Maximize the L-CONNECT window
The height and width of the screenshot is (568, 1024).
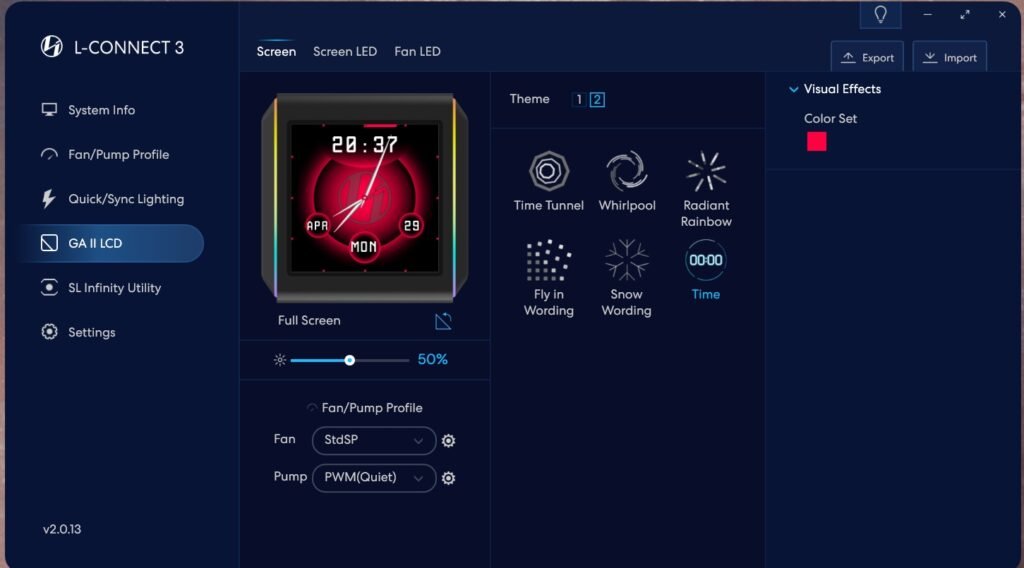click(965, 14)
